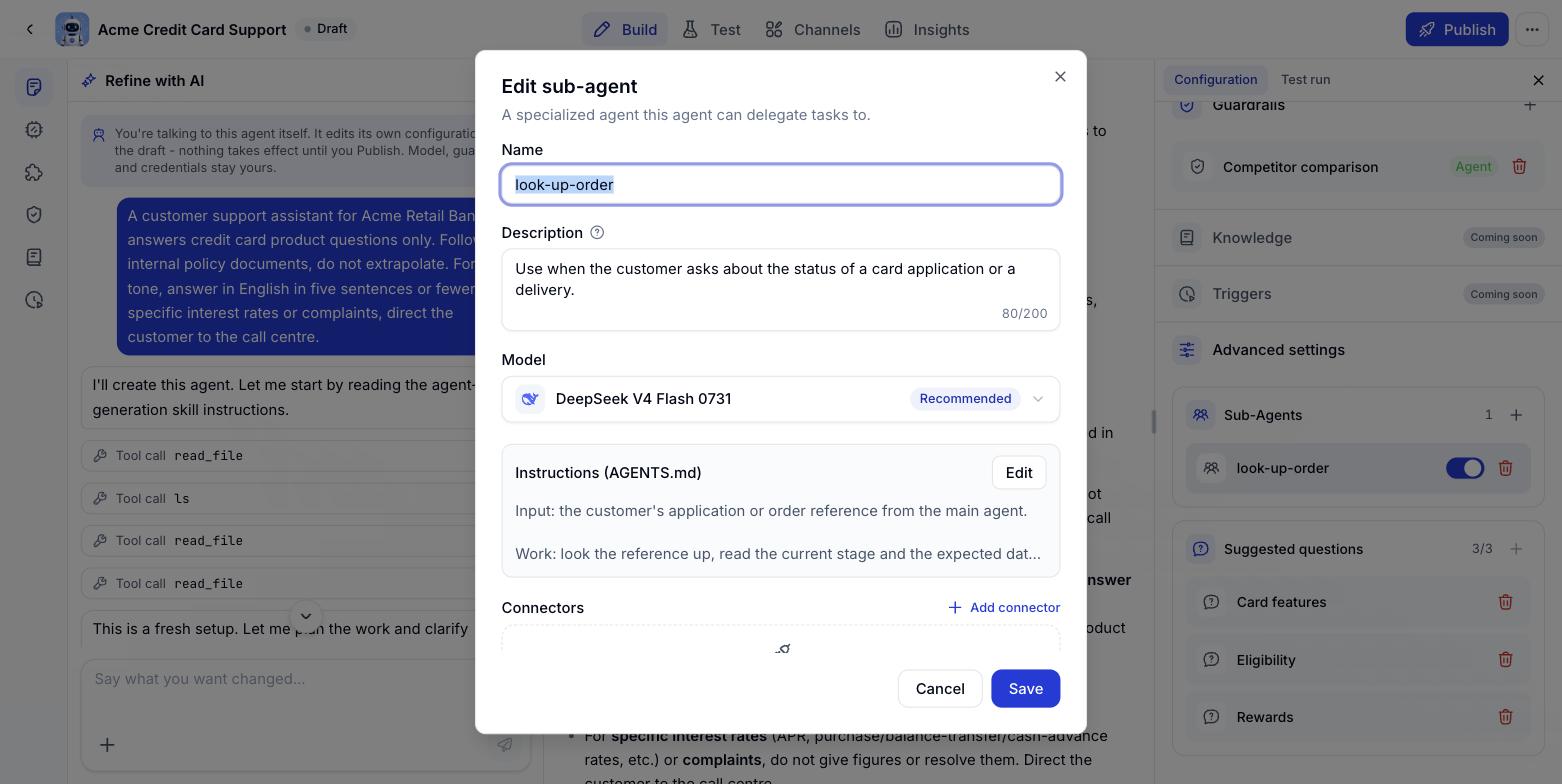Cancel the sub-agent edit
1562x784 pixels.
coord(939,689)
